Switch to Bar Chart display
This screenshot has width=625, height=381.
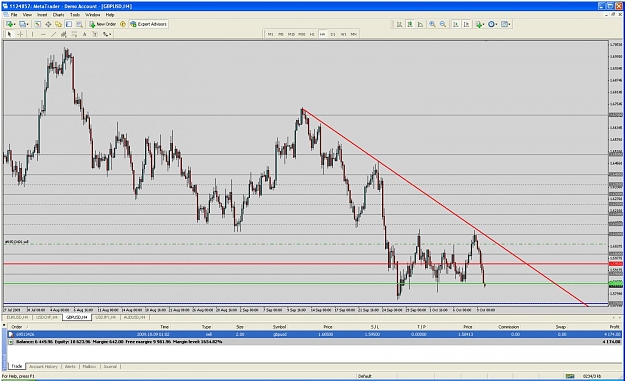pyautogui.click(x=399, y=24)
